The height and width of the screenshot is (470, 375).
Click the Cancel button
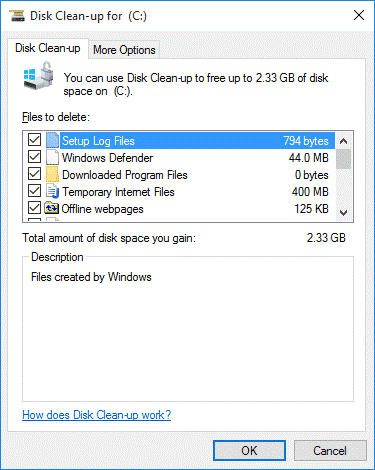(x=330, y=451)
